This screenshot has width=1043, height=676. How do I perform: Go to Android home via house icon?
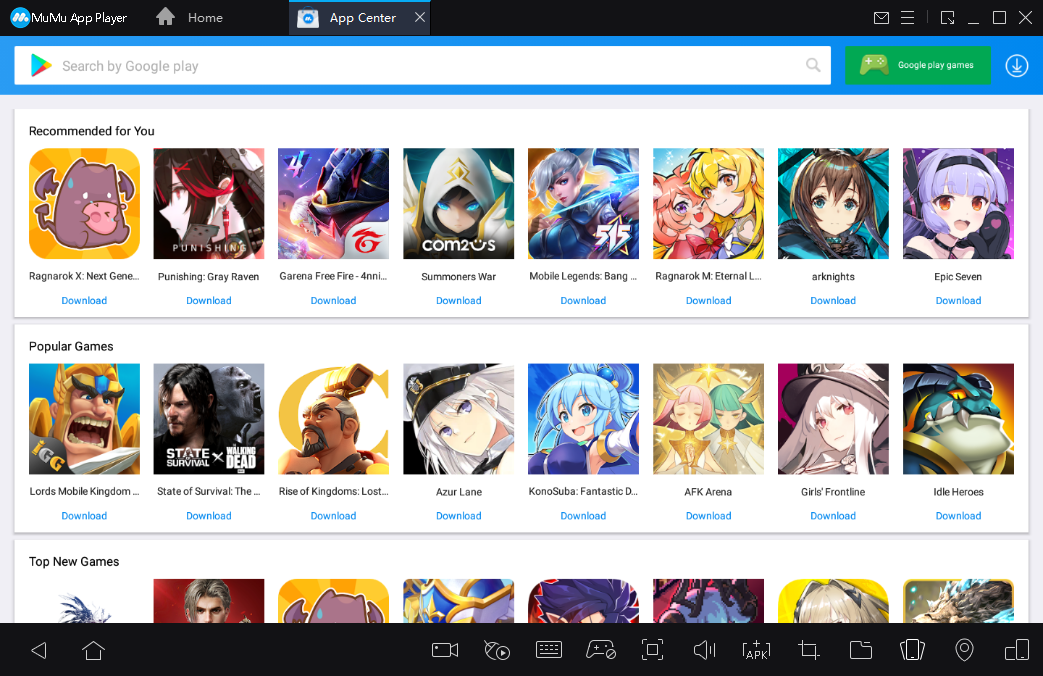coord(93,650)
